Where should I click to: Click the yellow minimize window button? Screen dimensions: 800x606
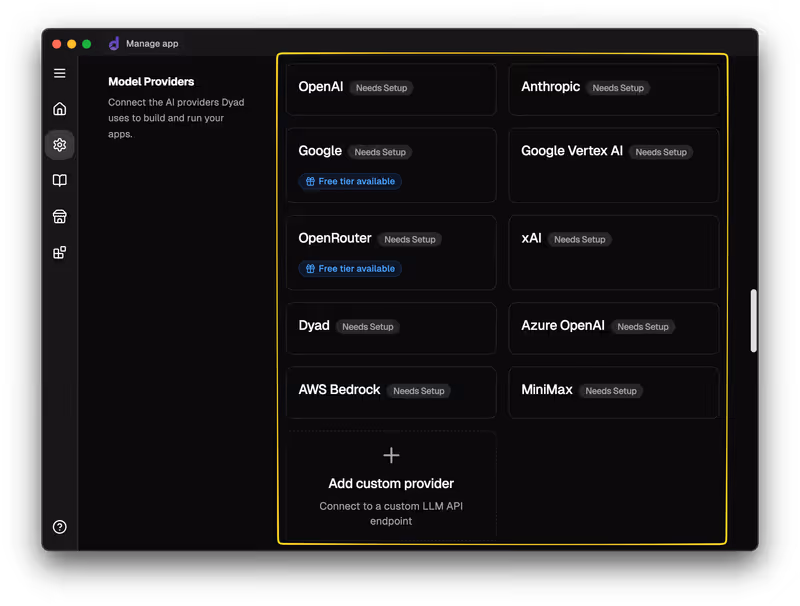pyautogui.click(x=72, y=44)
